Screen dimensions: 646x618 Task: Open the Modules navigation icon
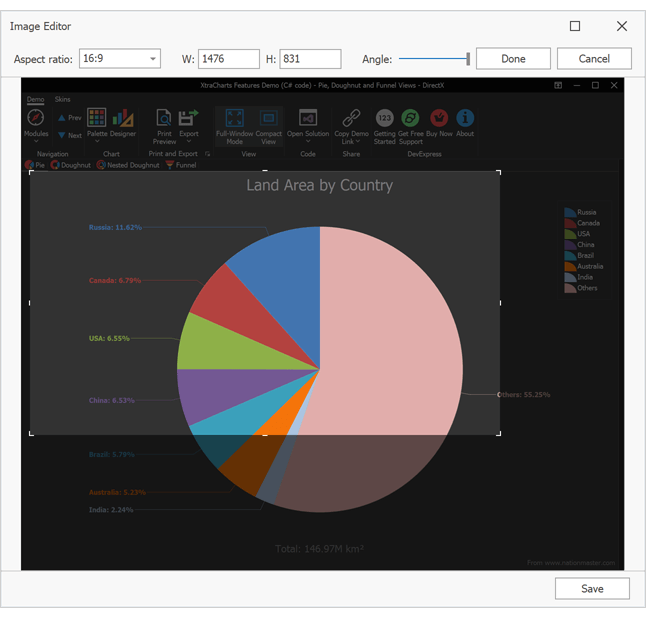coord(36,118)
